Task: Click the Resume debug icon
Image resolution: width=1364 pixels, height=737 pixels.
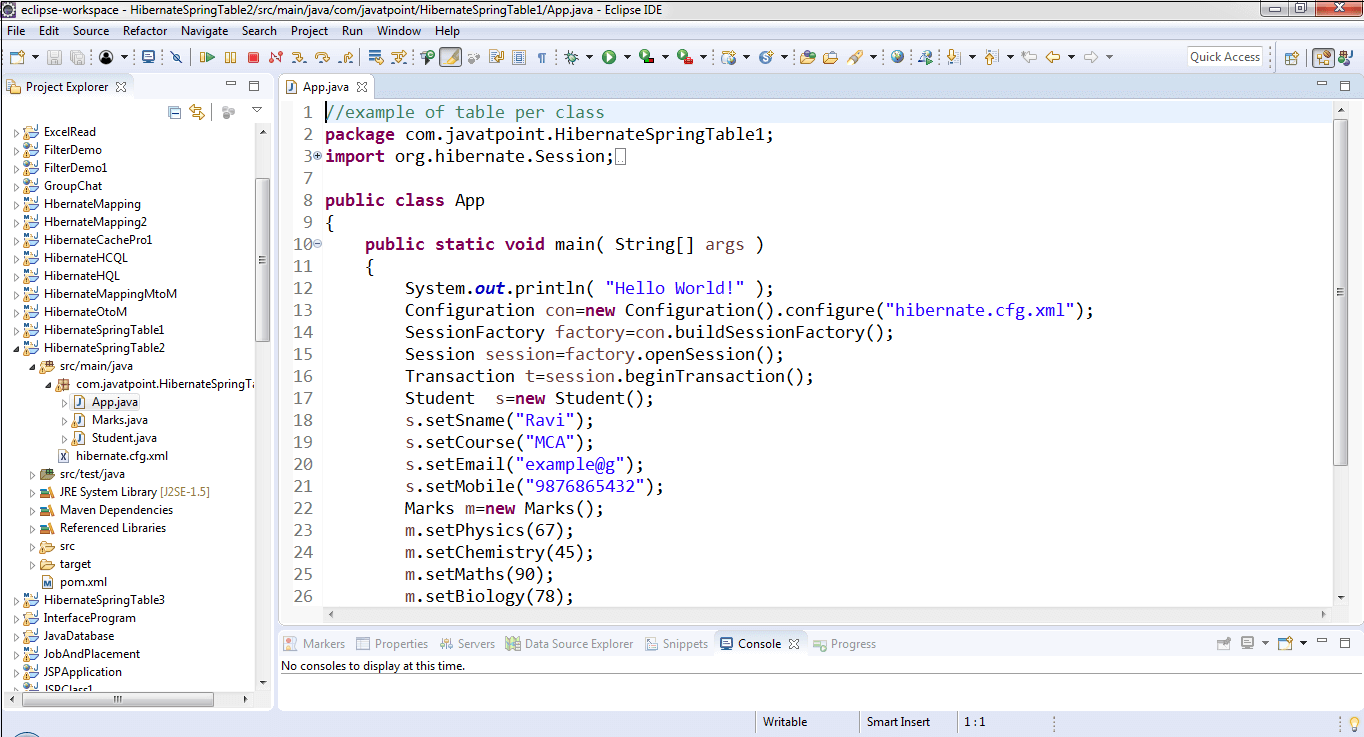Action: (x=207, y=57)
